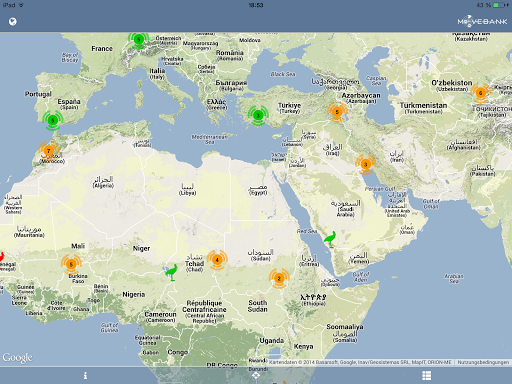Click the Google logo on the map
Viewport: 512px width, 384px height.
pos(17,358)
